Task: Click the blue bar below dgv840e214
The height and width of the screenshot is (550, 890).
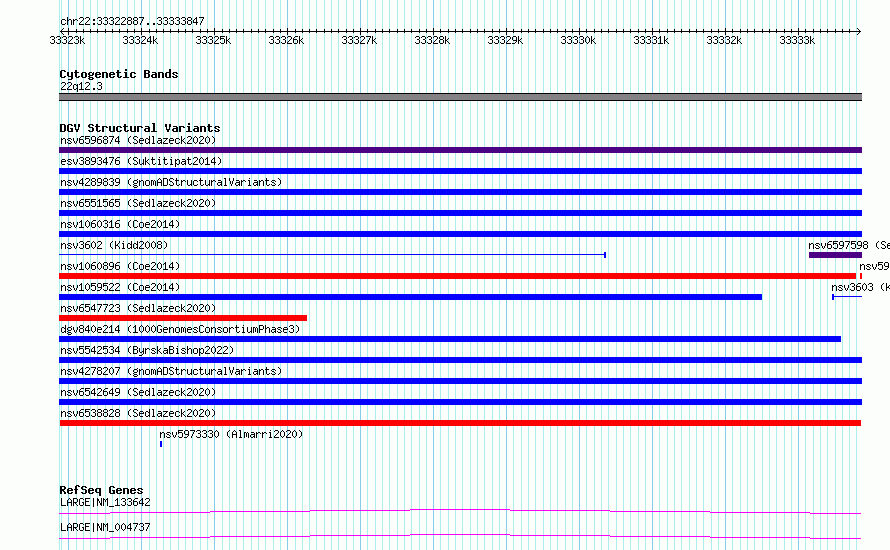Action: click(450, 339)
